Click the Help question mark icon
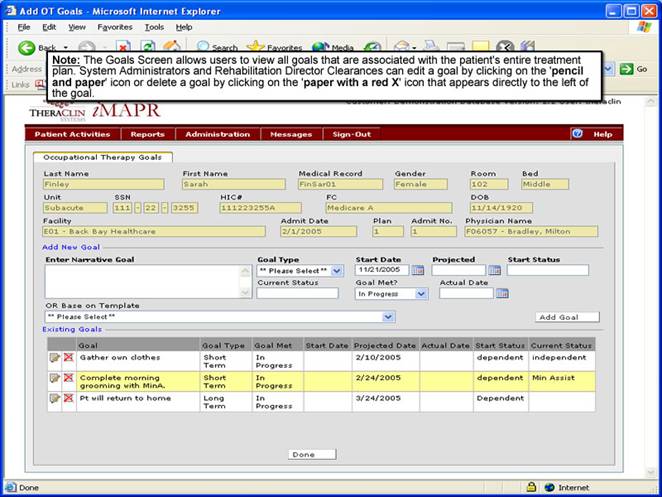The width and height of the screenshot is (662, 497). [577, 134]
